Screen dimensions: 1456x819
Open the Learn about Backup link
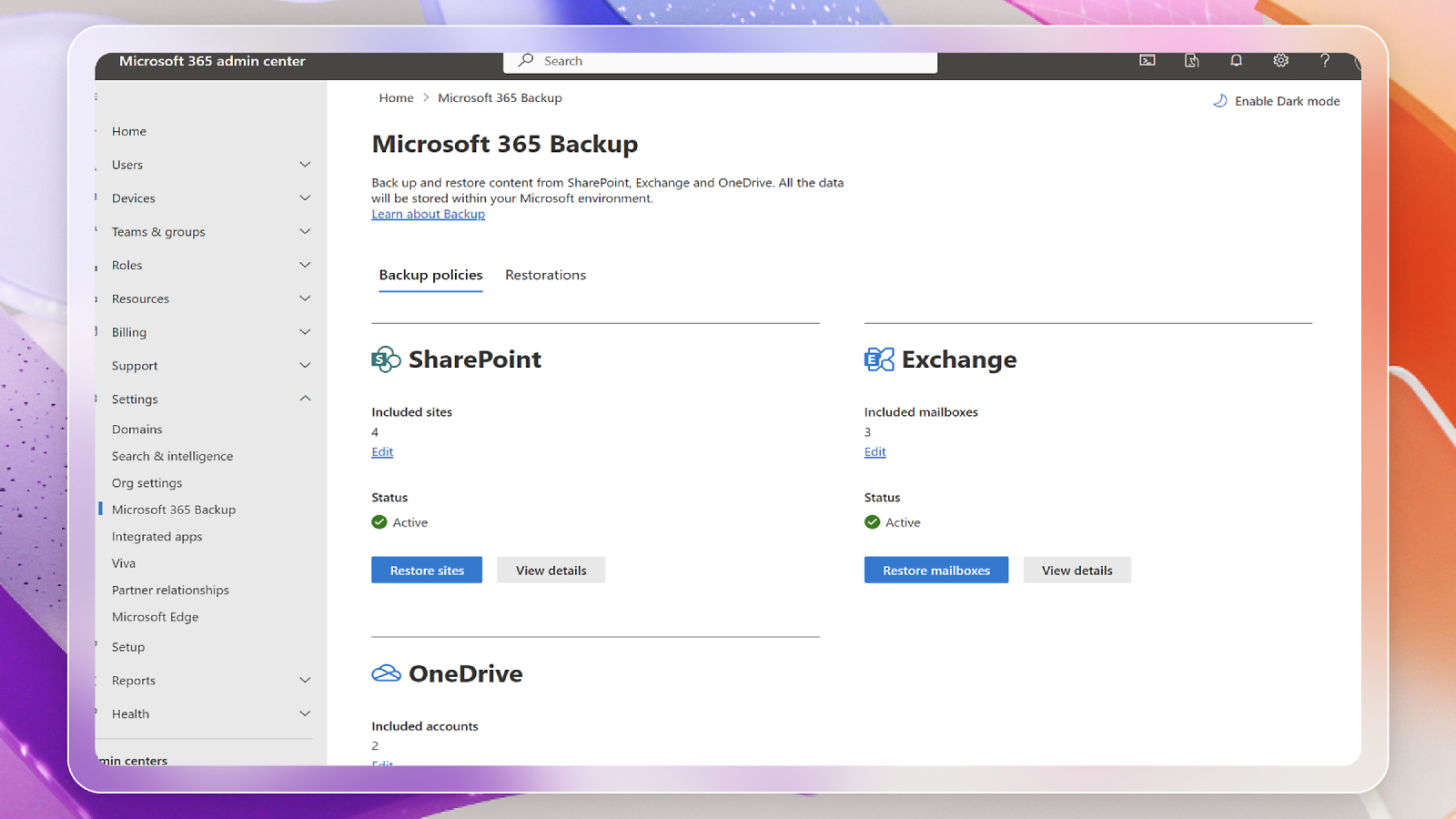[x=428, y=214]
